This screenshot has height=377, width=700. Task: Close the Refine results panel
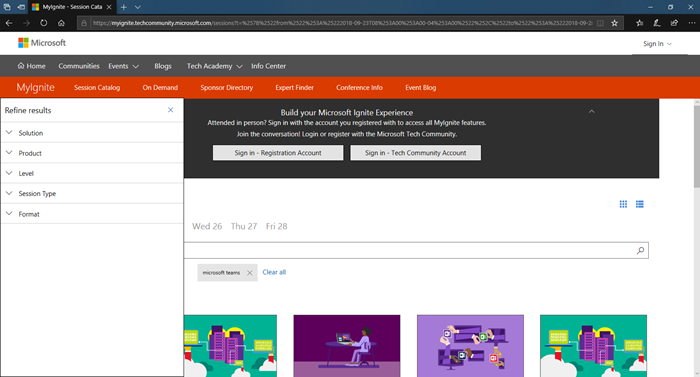coord(171,110)
